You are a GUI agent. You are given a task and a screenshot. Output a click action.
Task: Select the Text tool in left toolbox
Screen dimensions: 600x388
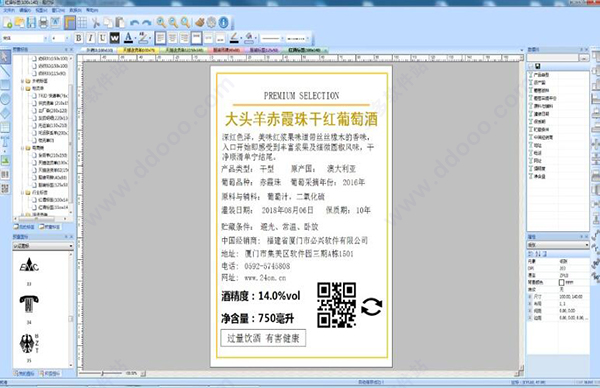(x=5, y=142)
